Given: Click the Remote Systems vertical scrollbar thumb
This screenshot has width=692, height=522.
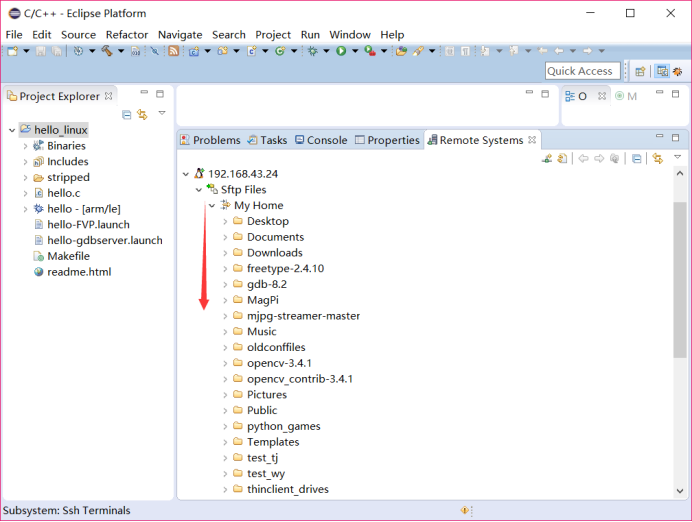Looking at the screenshot, I should pyautogui.click(x=680, y=279).
